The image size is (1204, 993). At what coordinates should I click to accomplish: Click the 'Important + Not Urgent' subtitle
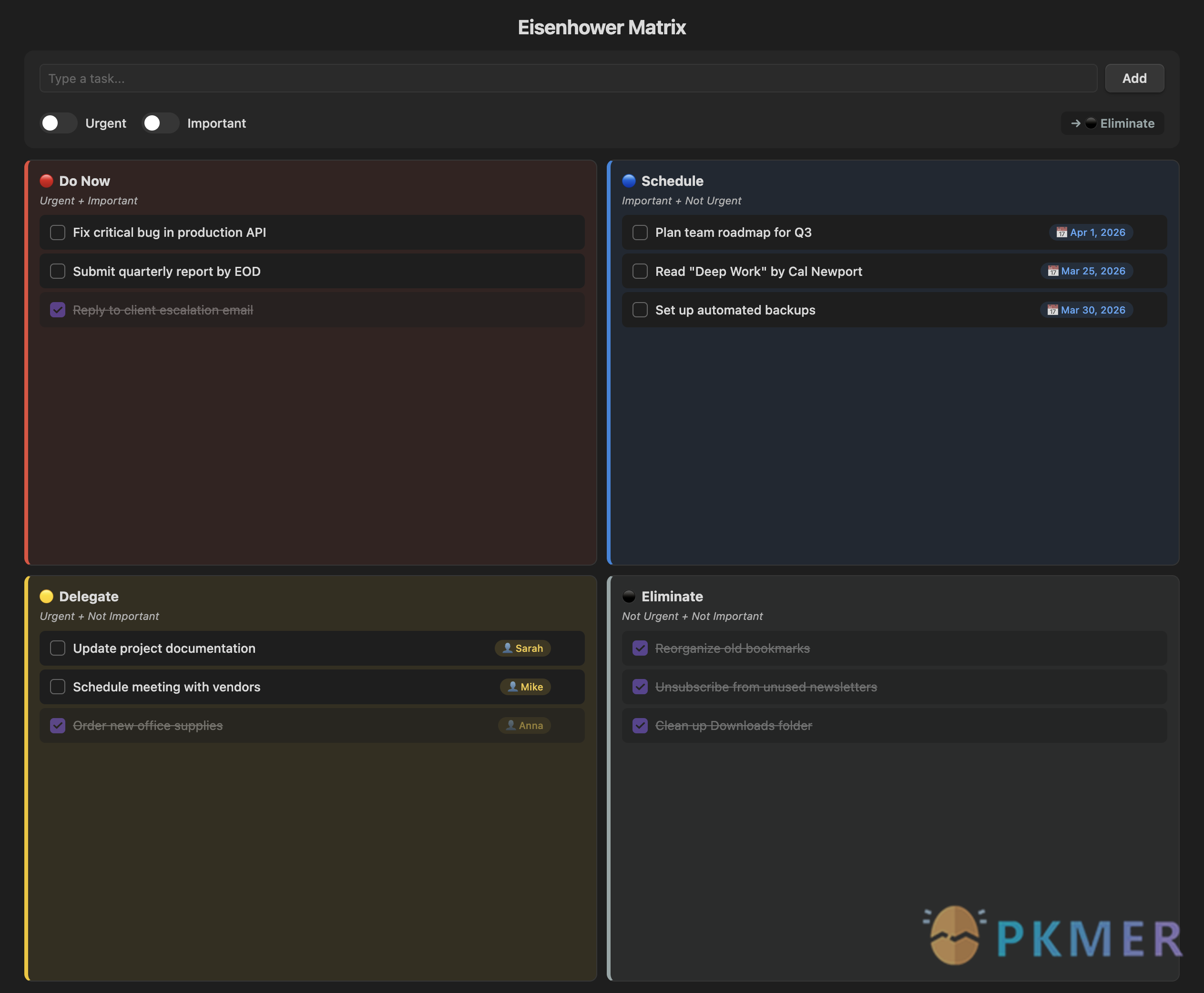point(682,201)
